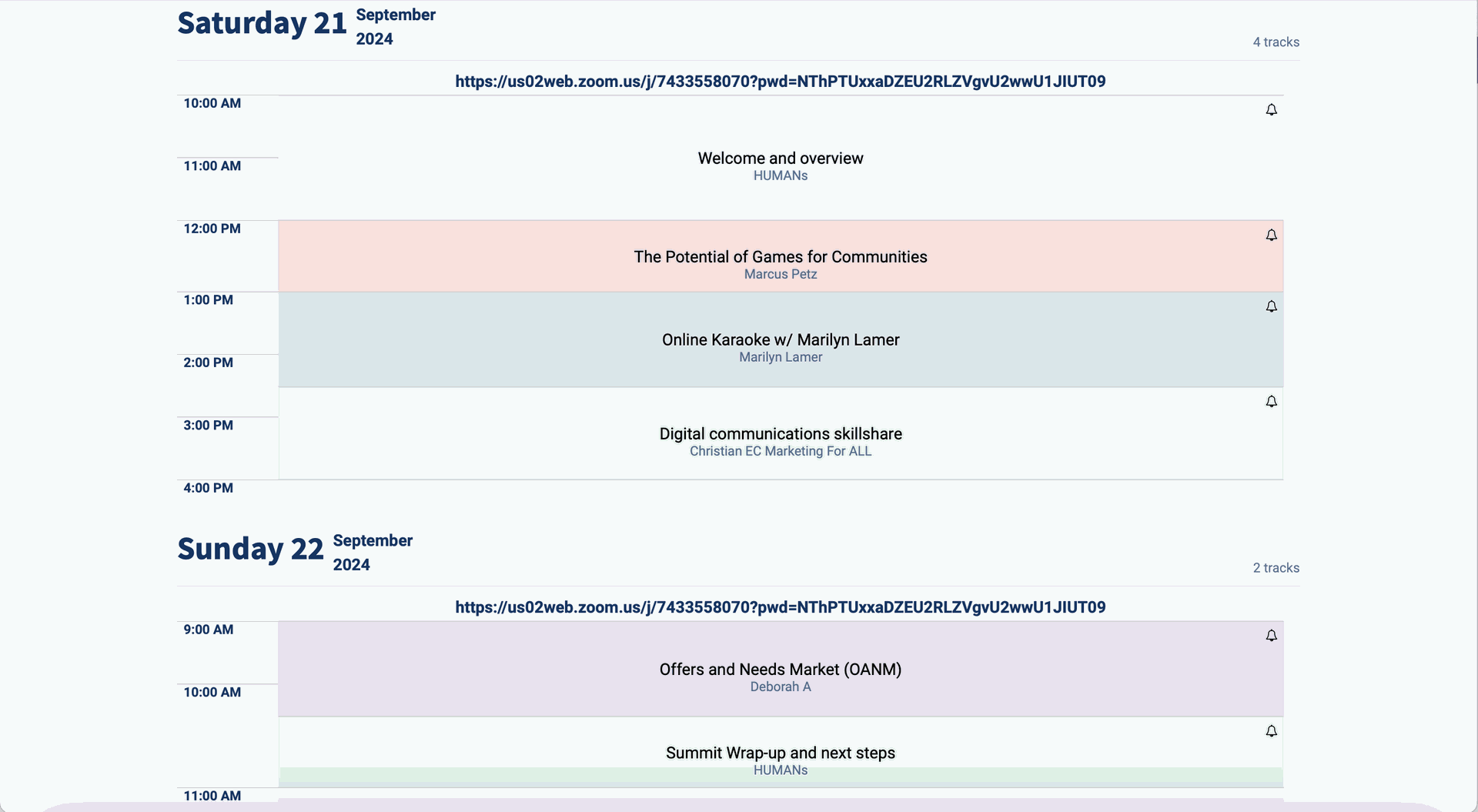Open the Welcome and overview session
The width and height of the screenshot is (1478, 812).
pos(780,159)
